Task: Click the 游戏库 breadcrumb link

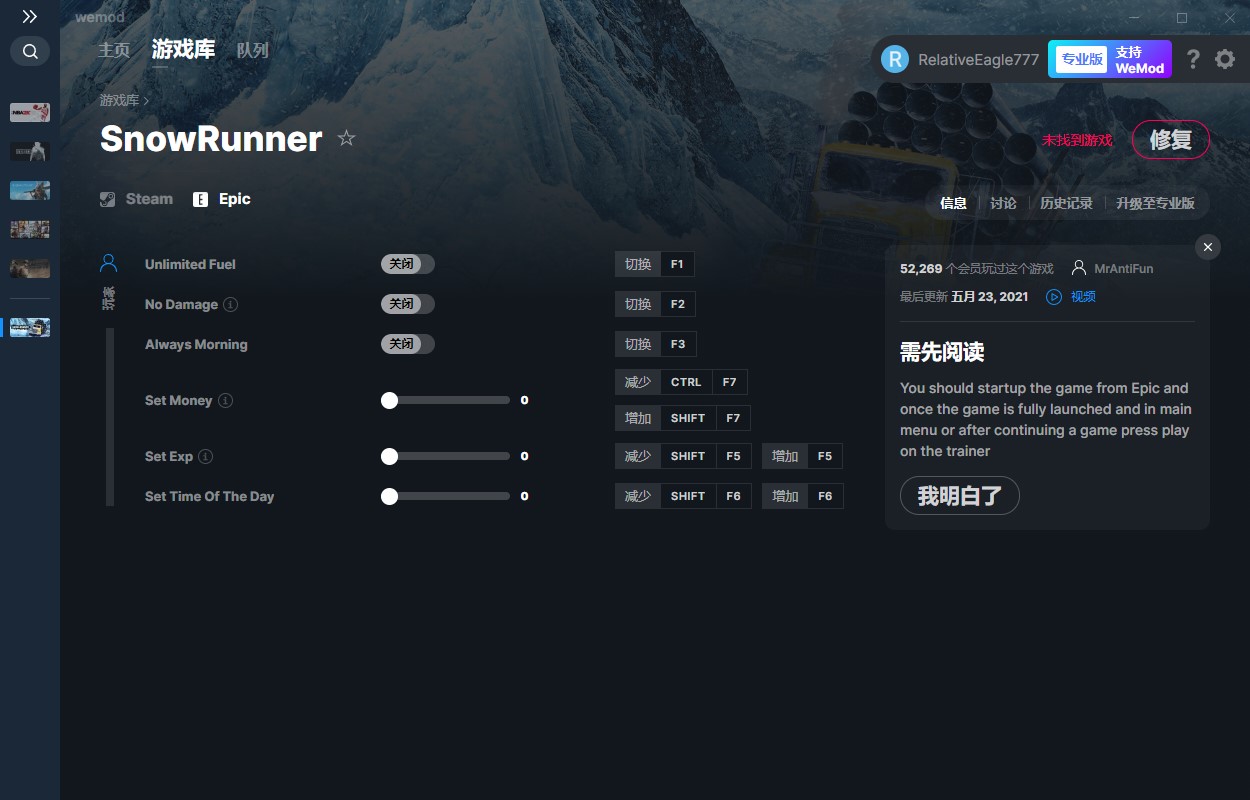Action: pyautogui.click(x=119, y=100)
